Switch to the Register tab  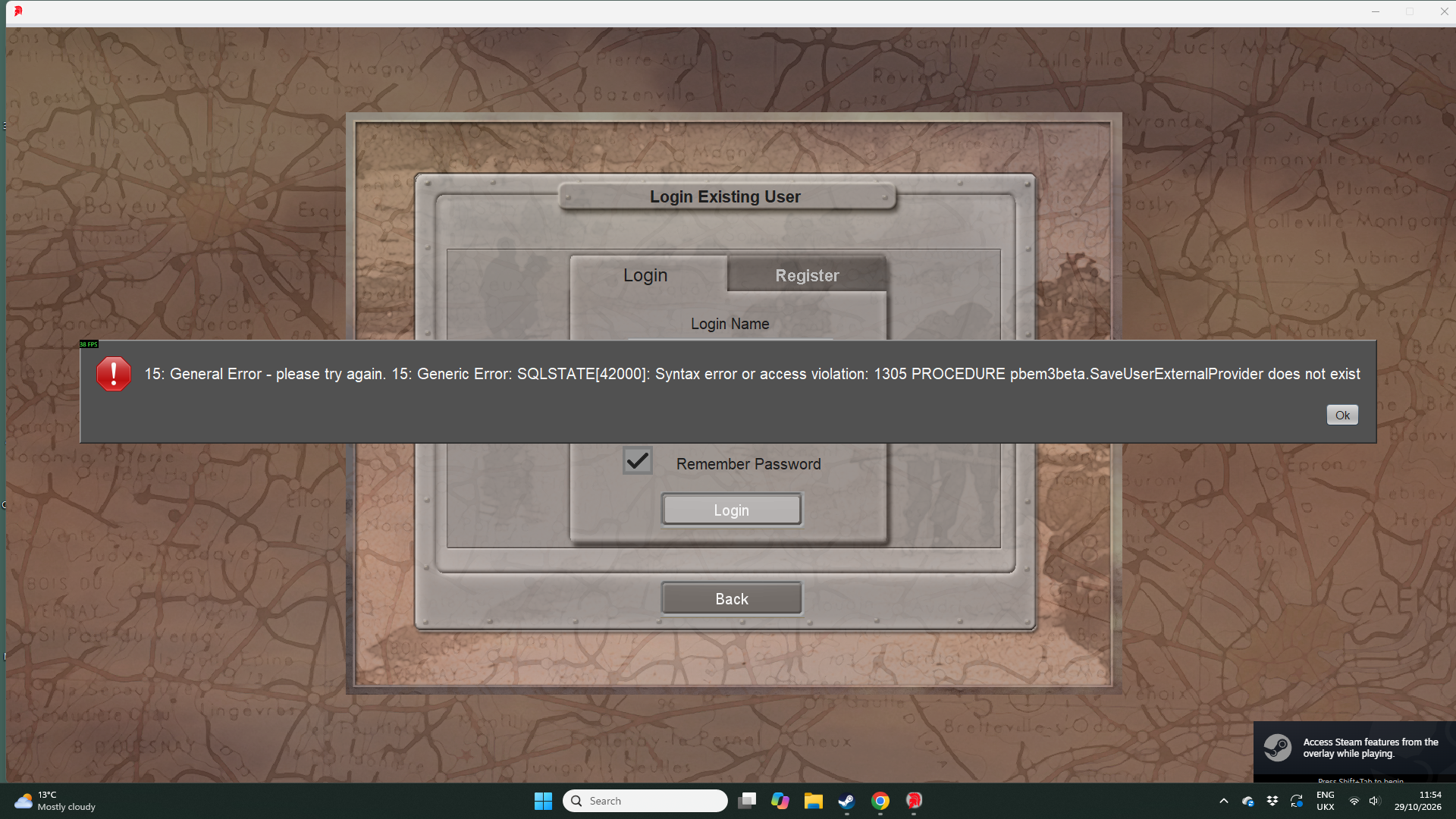pyautogui.click(x=807, y=275)
